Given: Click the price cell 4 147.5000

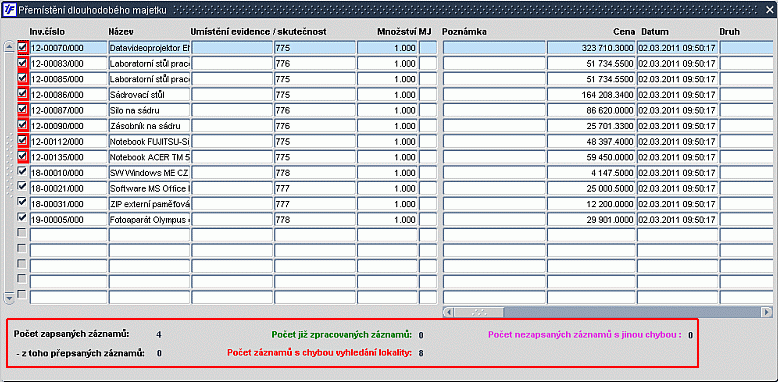Looking at the screenshot, I should [591, 173].
